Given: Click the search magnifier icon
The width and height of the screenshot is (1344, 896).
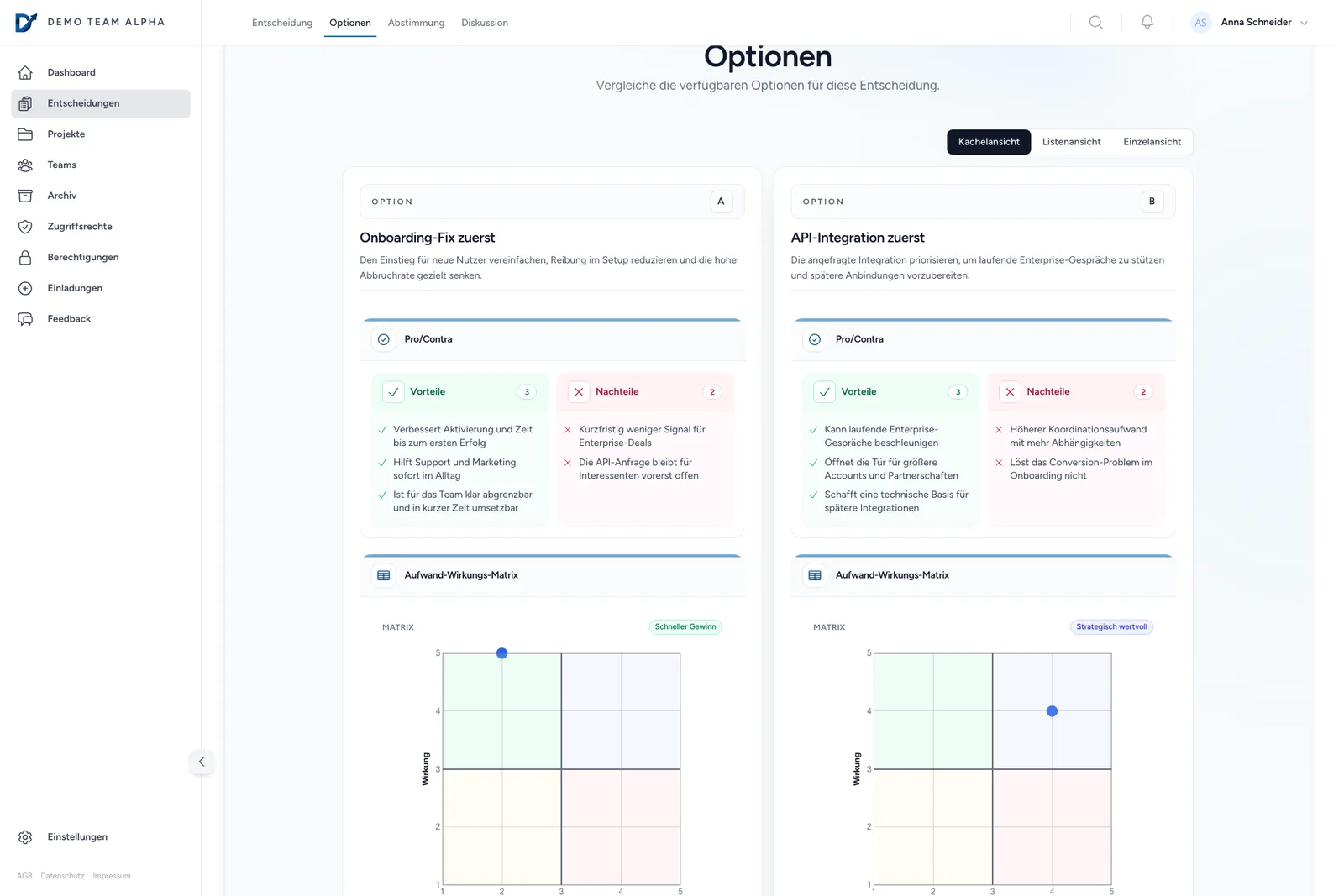Looking at the screenshot, I should click(x=1095, y=23).
